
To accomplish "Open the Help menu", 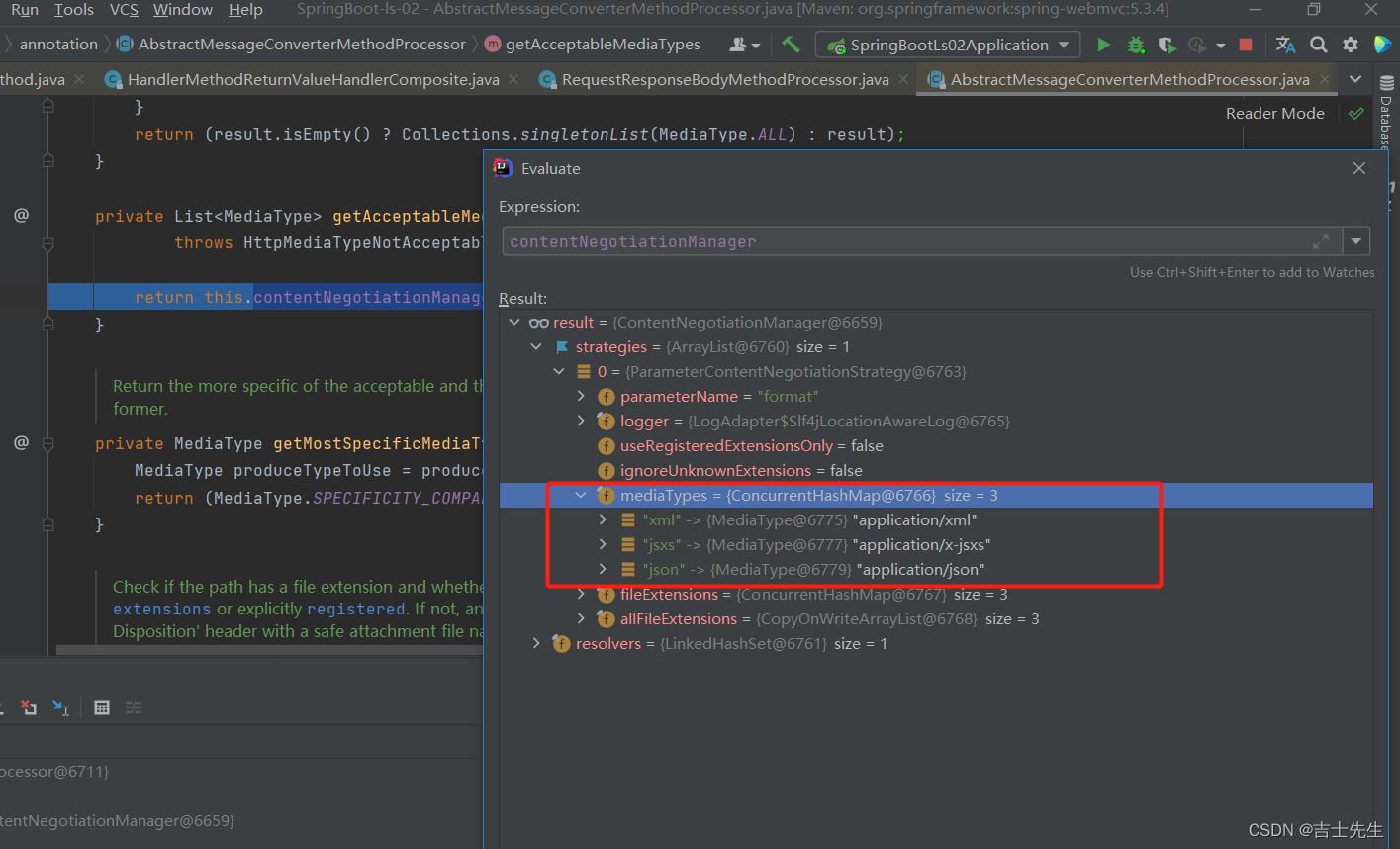I will [x=245, y=10].
